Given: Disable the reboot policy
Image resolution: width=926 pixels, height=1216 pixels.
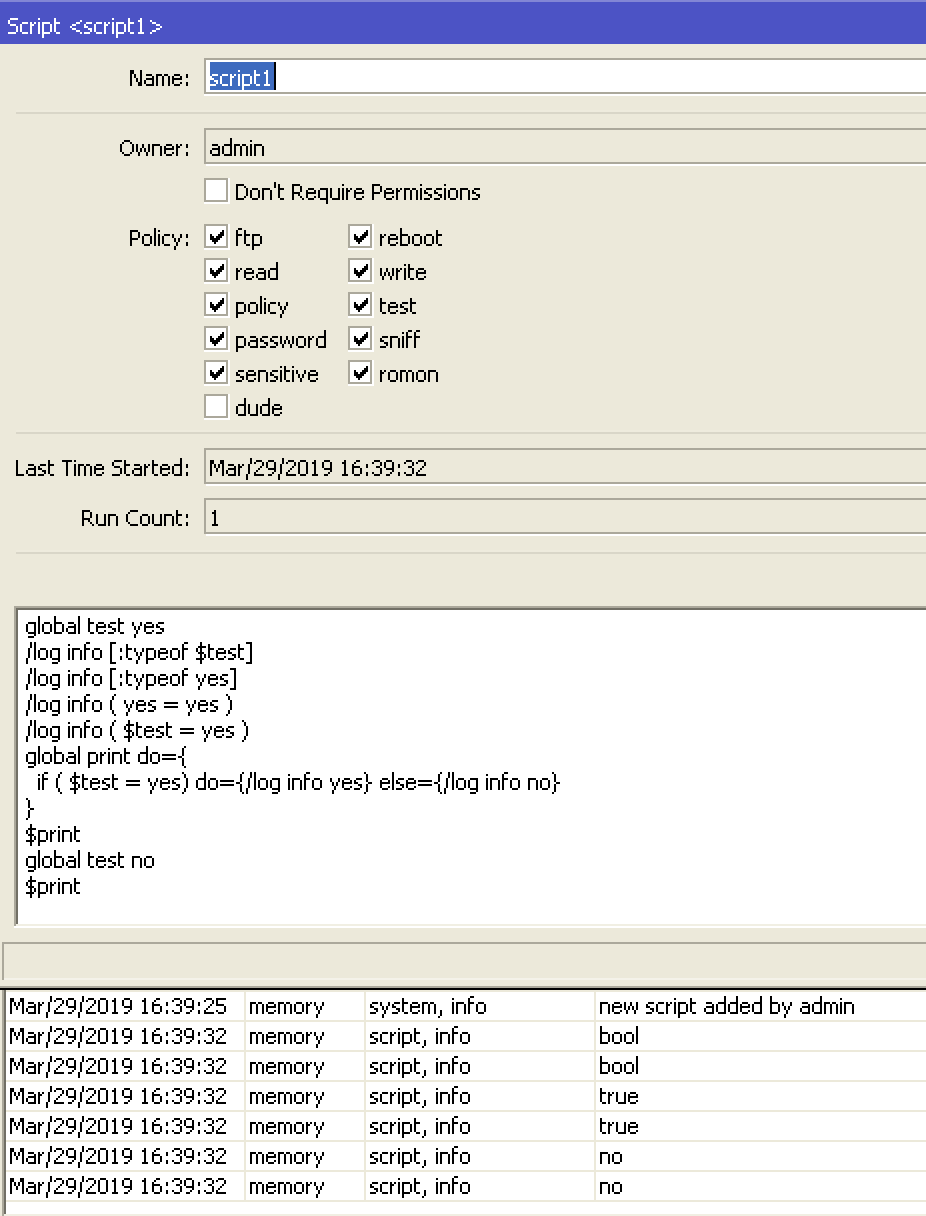Looking at the screenshot, I should 360,237.
